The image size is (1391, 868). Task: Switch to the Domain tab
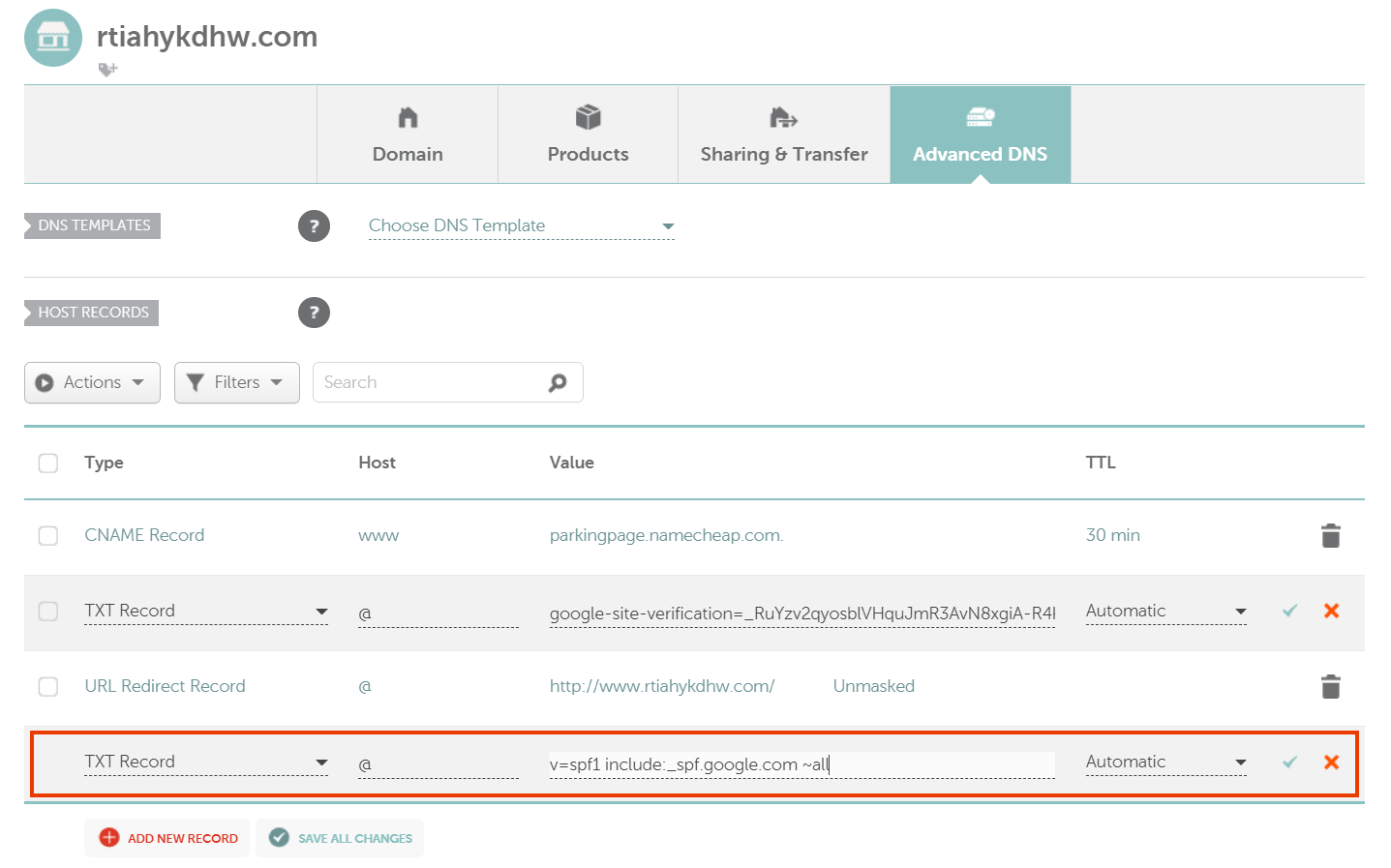408,135
